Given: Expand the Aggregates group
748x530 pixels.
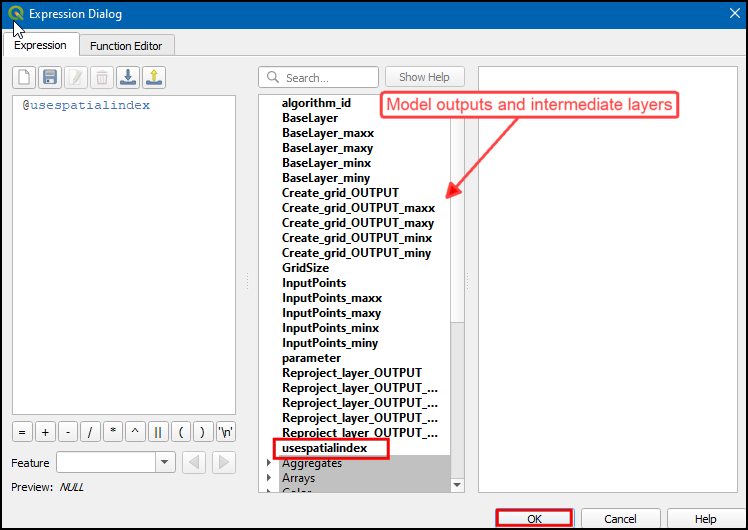Looking at the screenshot, I should tap(269, 463).
